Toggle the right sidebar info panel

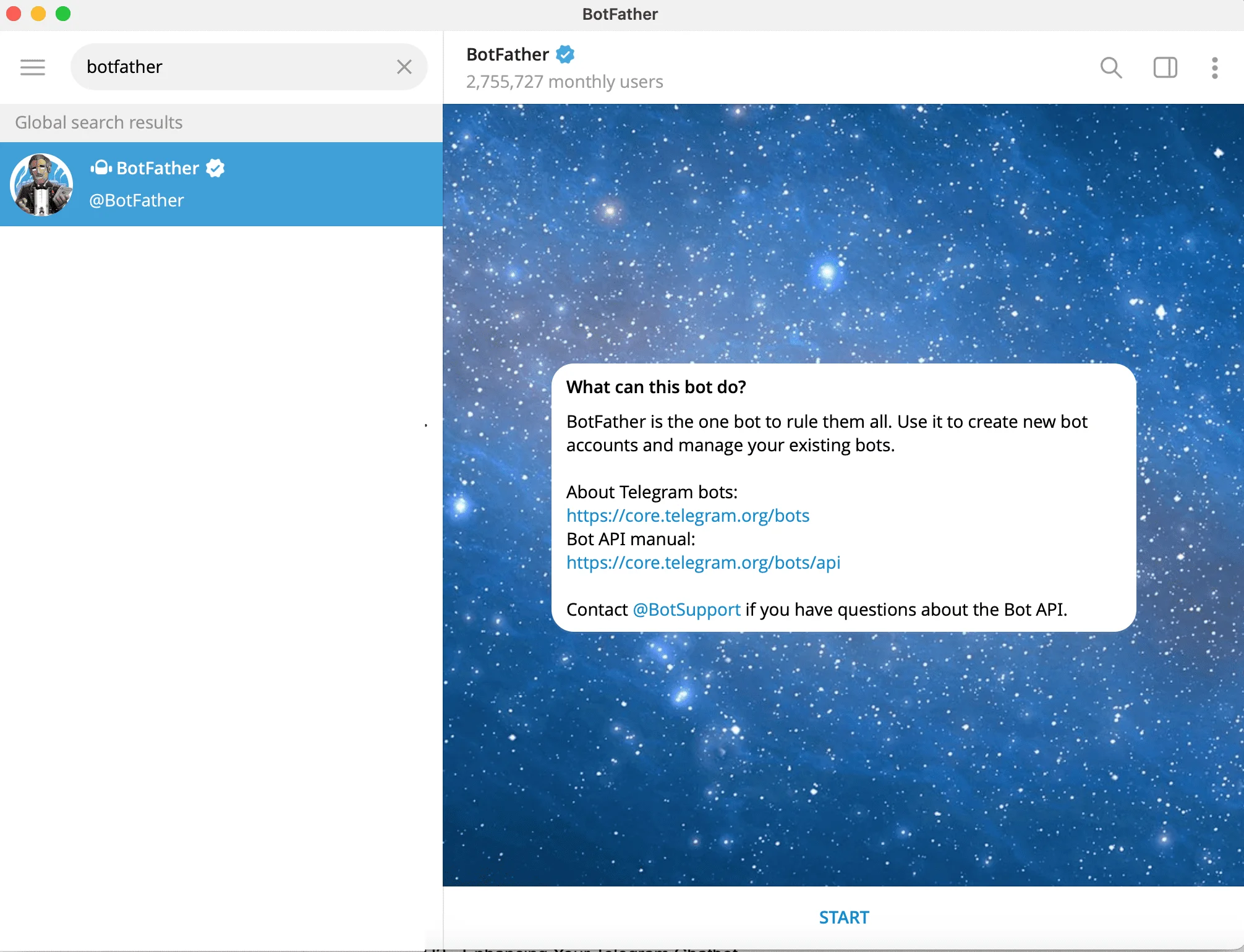[x=1165, y=67]
